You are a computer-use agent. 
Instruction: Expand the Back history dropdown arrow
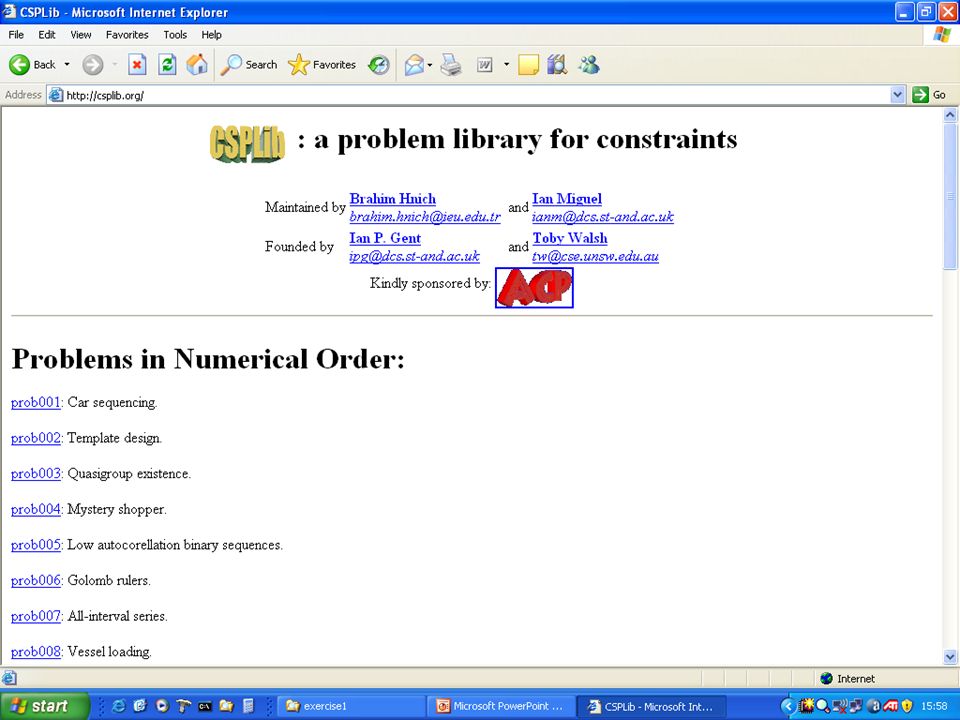pos(67,64)
